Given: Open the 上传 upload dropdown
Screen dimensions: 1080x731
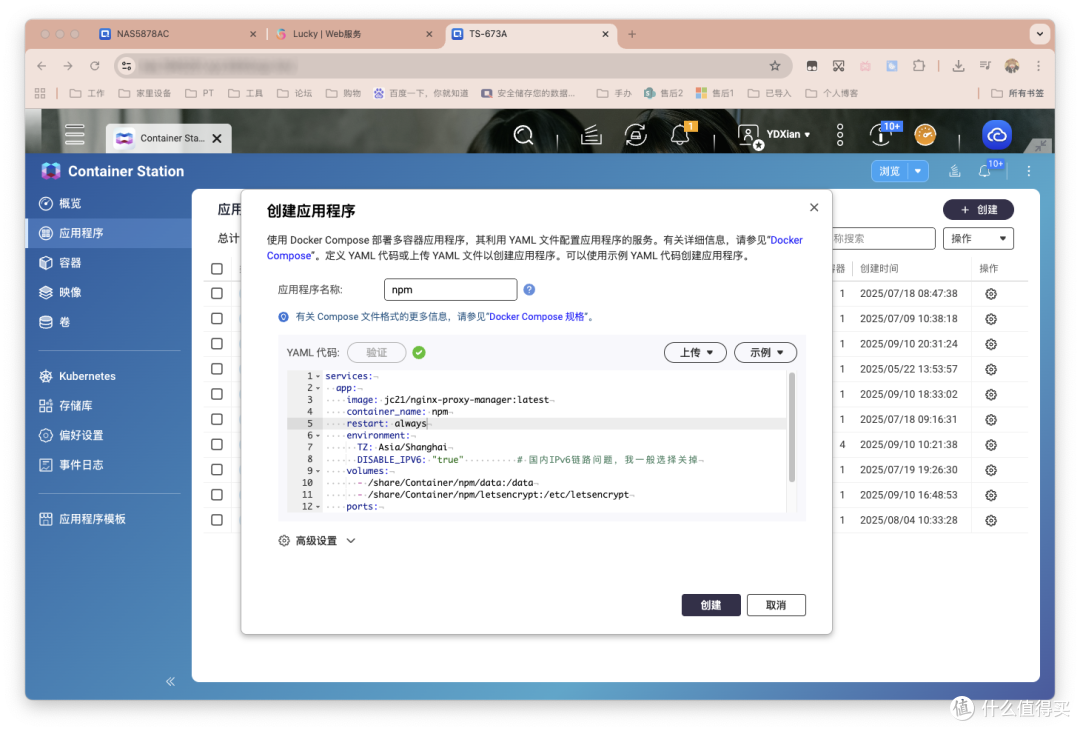Looking at the screenshot, I should (695, 353).
